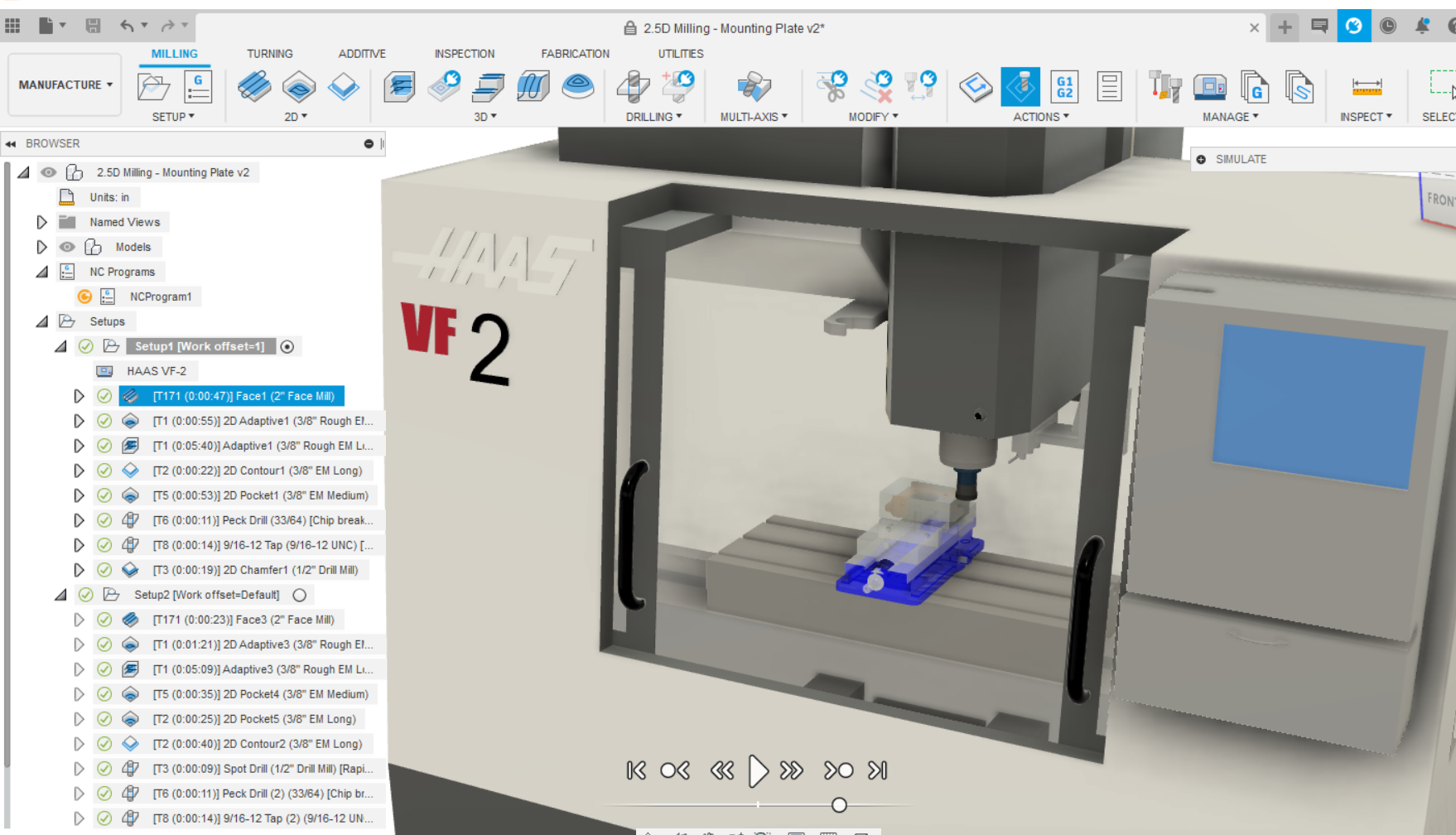The image size is (1456, 835).
Task: Collapse the Setups folder node
Action: [42, 321]
